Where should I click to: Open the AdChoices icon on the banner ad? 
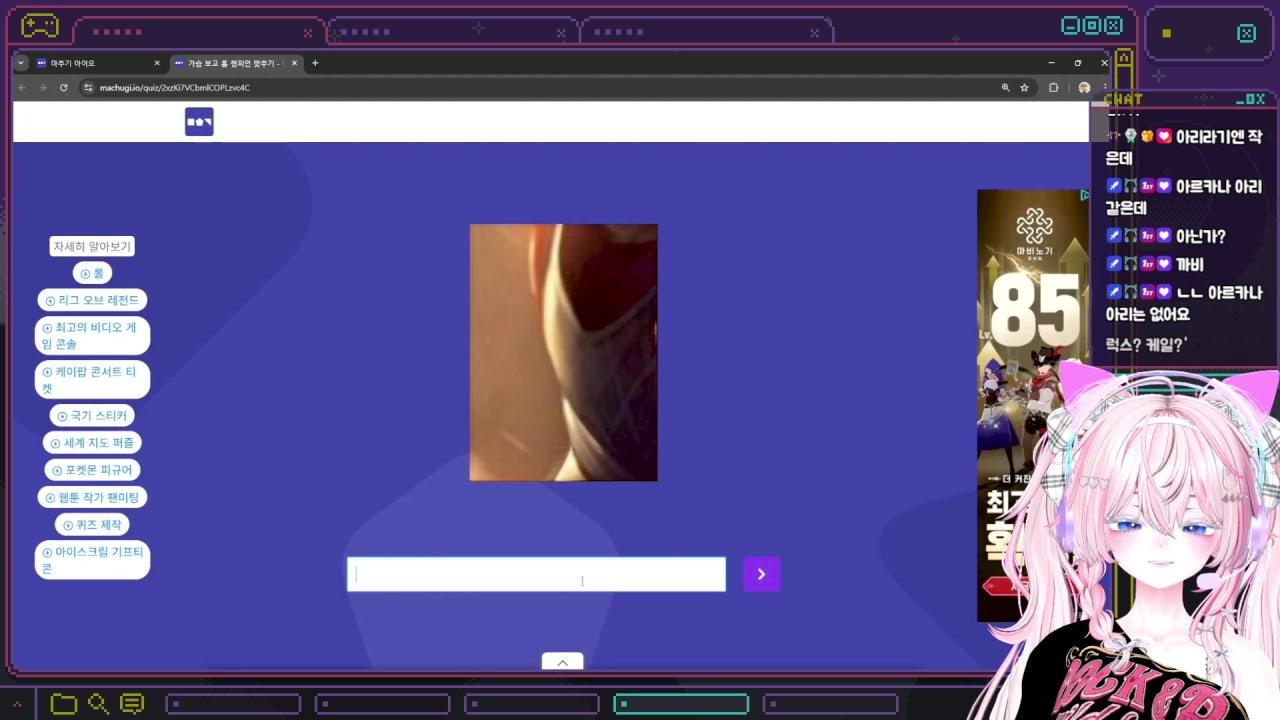point(1084,195)
